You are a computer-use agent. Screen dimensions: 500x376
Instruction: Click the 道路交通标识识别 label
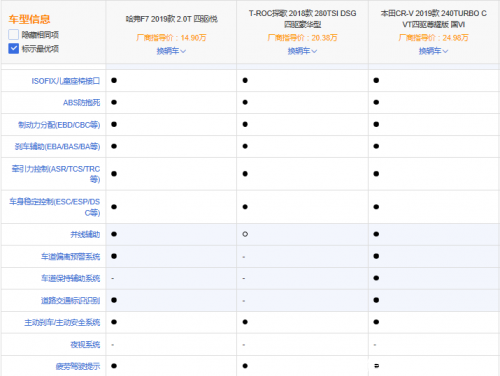tap(70, 301)
